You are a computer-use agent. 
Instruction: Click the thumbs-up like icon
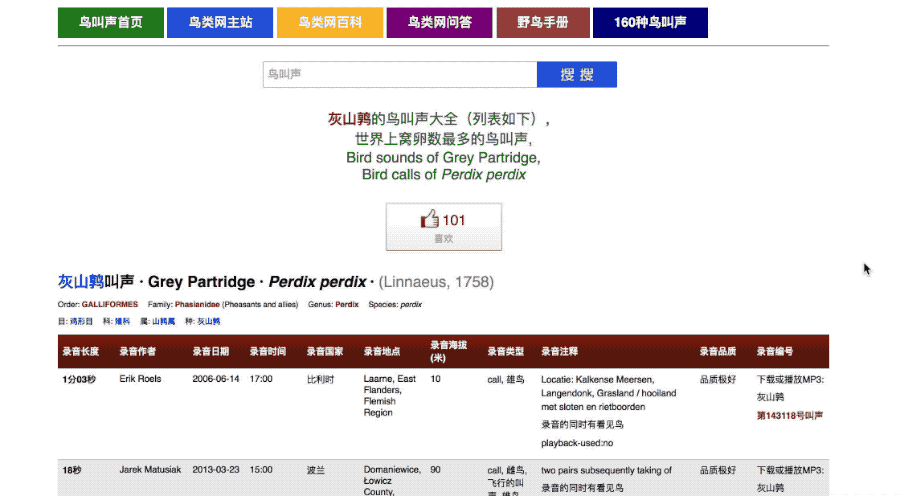429,219
